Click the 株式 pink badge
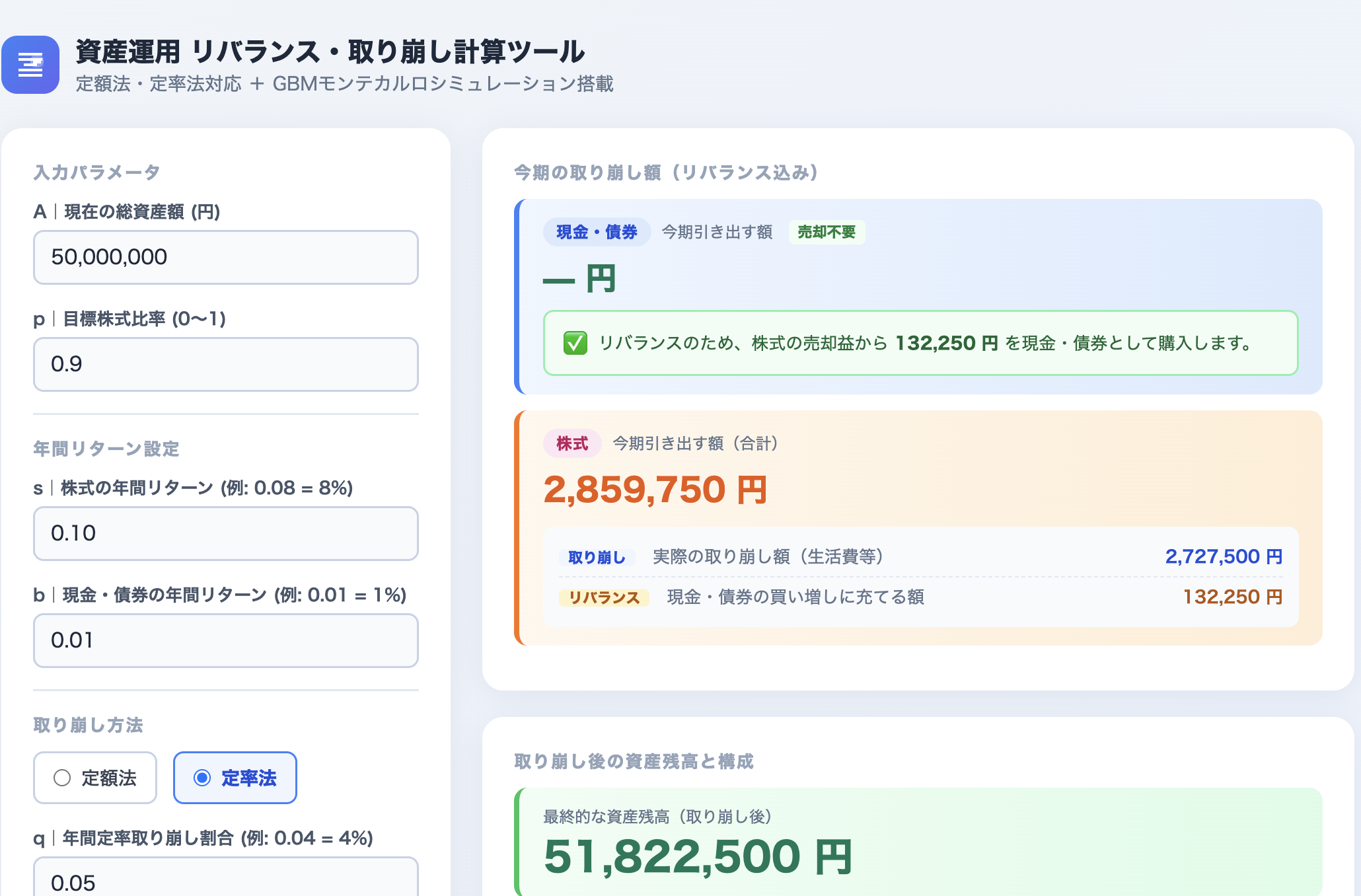The width and height of the screenshot is (1361, 896). click(572, 443)
